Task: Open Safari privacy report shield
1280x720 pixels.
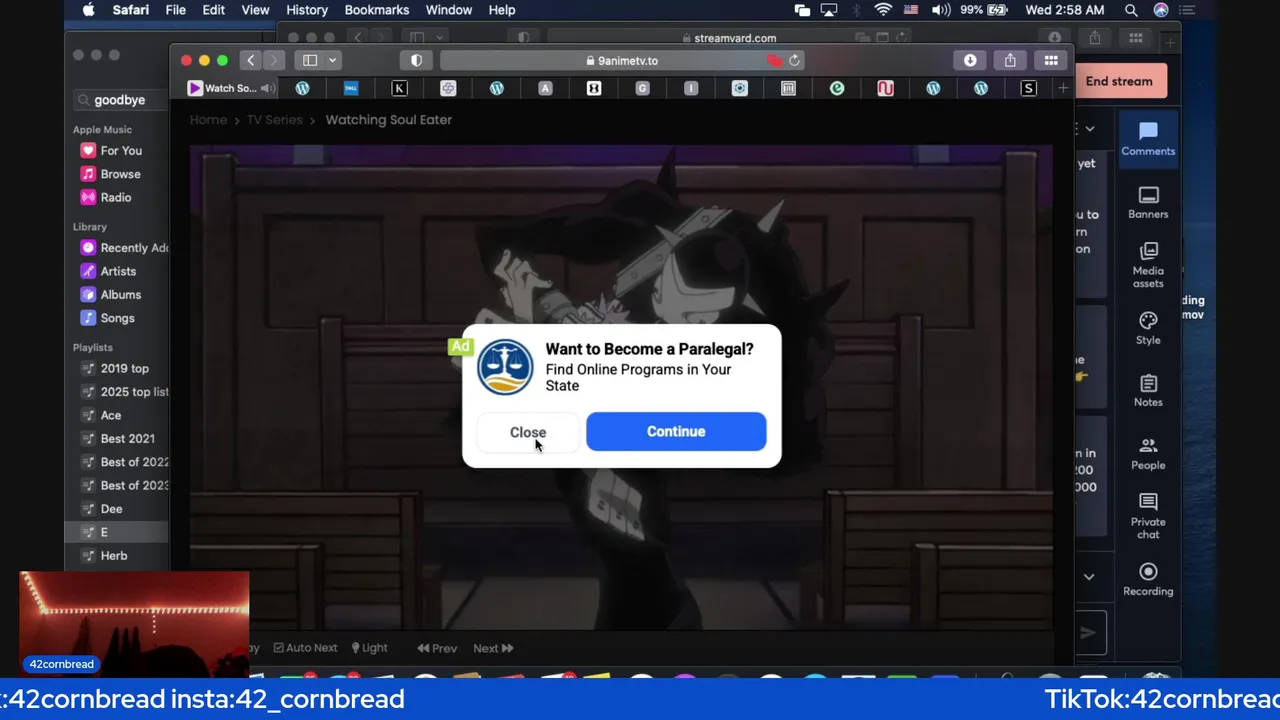Action: [x=416, y=61]
